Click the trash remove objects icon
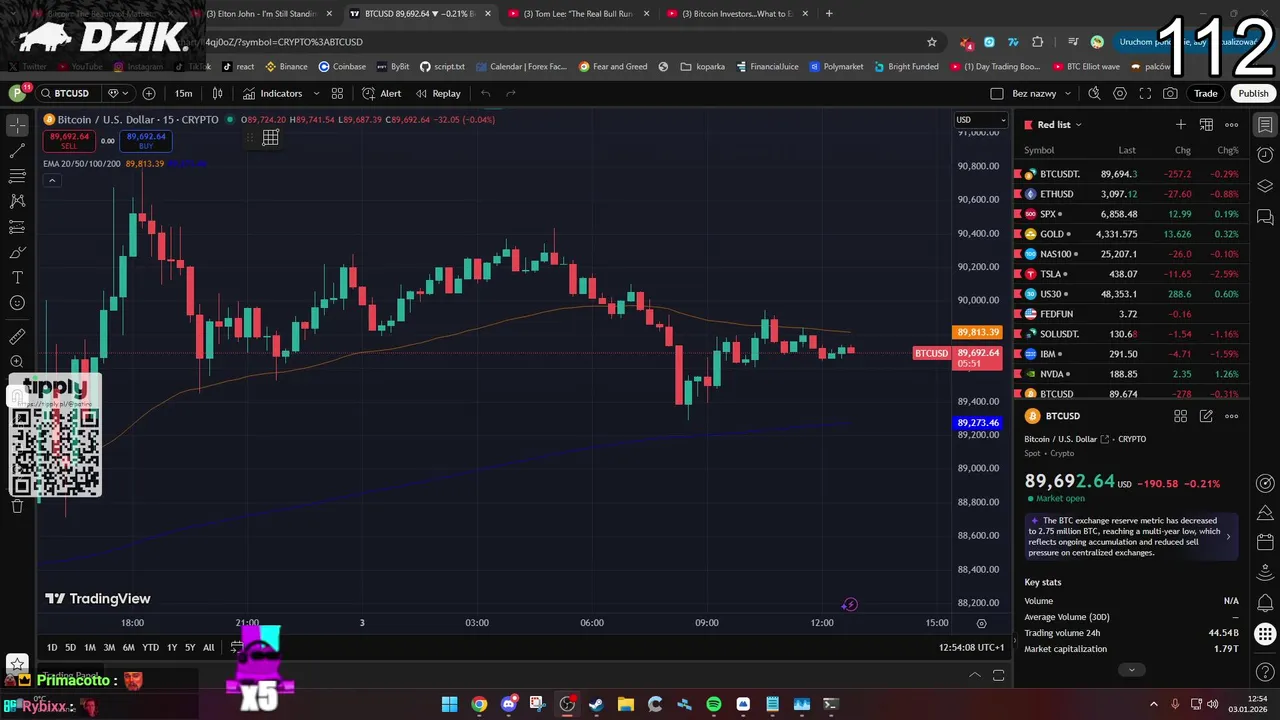 tap(17, 506)
